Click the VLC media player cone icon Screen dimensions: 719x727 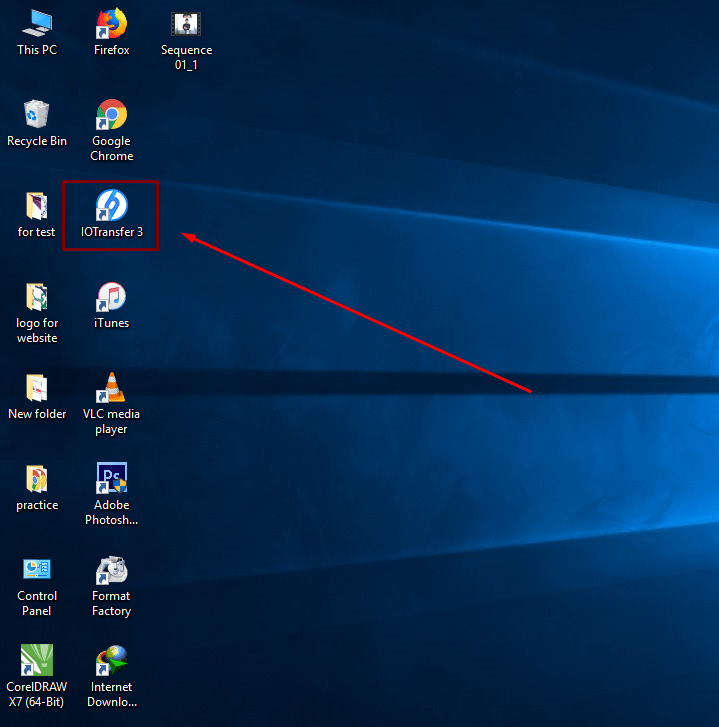click(111, 388)
